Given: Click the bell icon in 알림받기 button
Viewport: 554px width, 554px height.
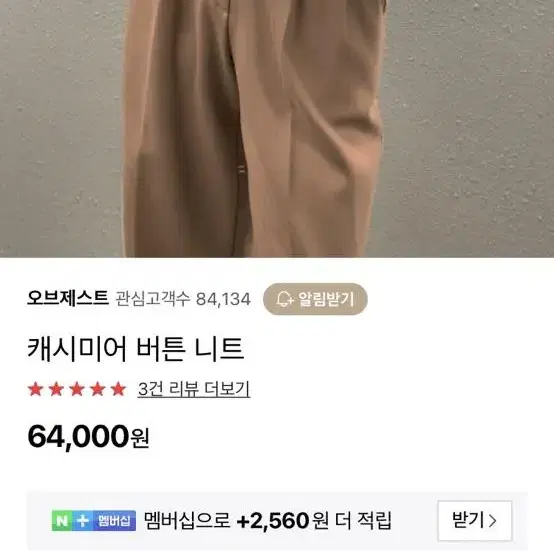Looking at the screenshot, I should 284,299.
